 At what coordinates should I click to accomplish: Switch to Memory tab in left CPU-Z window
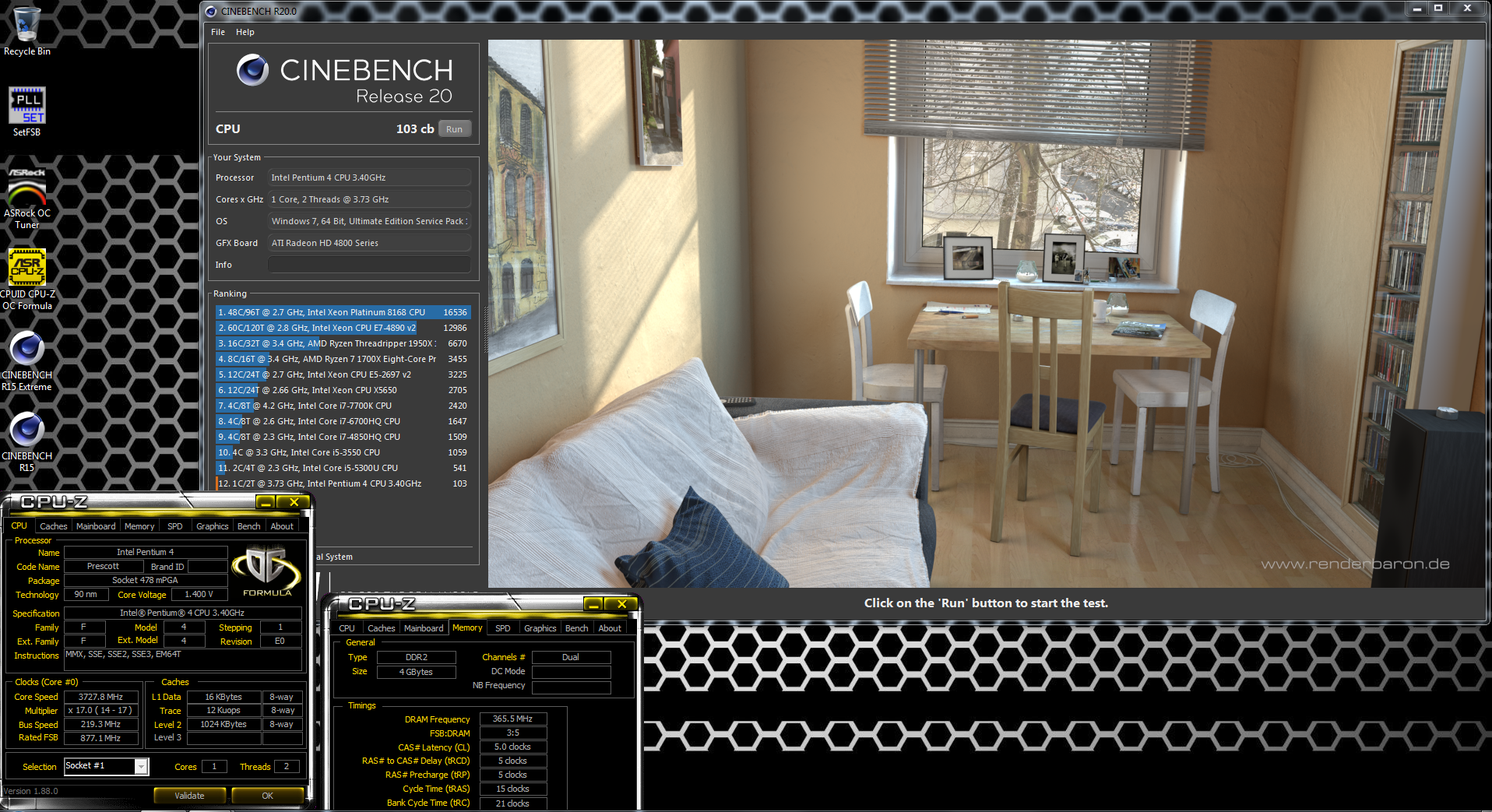click(x=139, y=526)
